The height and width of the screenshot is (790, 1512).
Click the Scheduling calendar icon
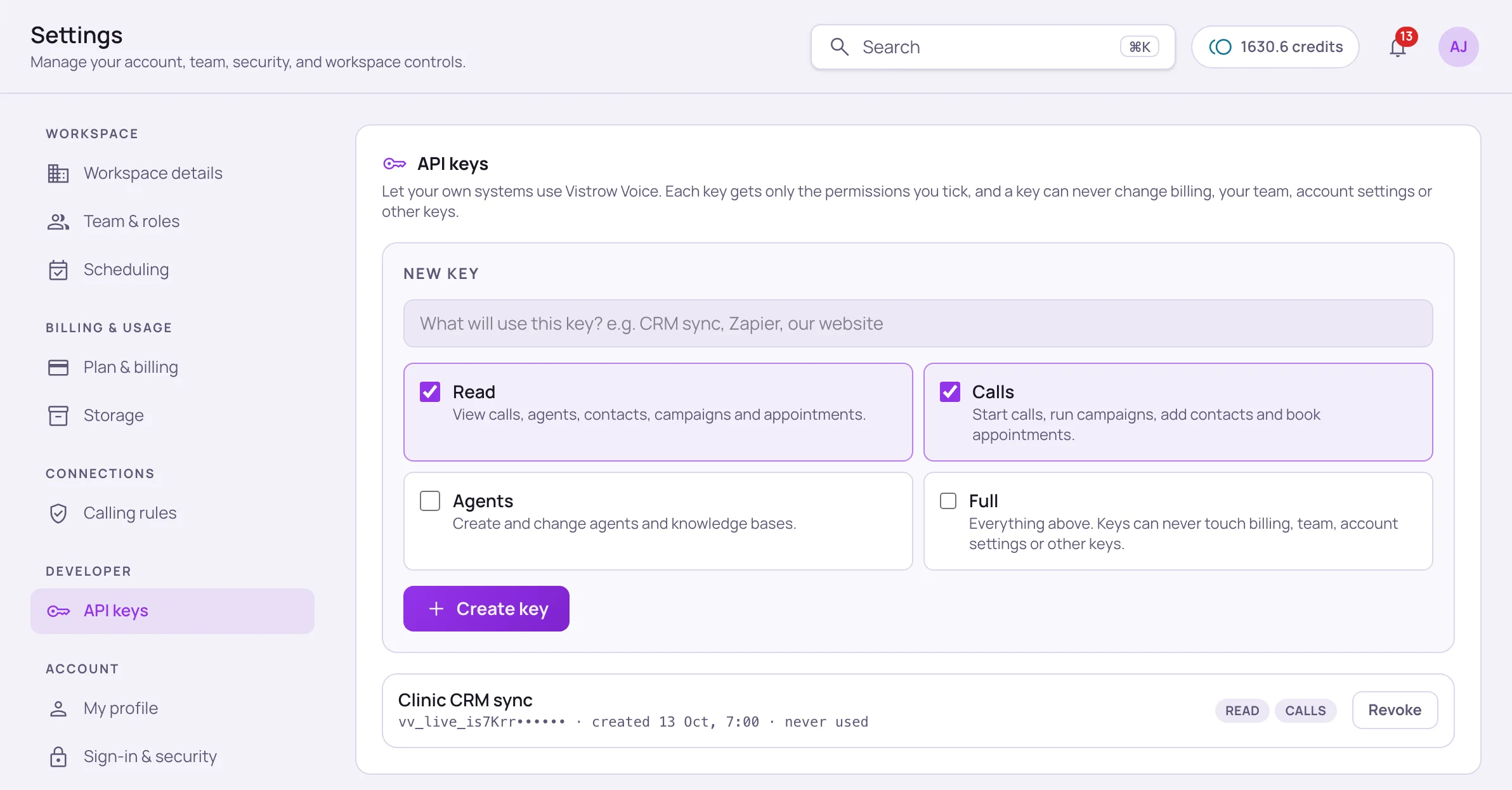pos(58,269)
